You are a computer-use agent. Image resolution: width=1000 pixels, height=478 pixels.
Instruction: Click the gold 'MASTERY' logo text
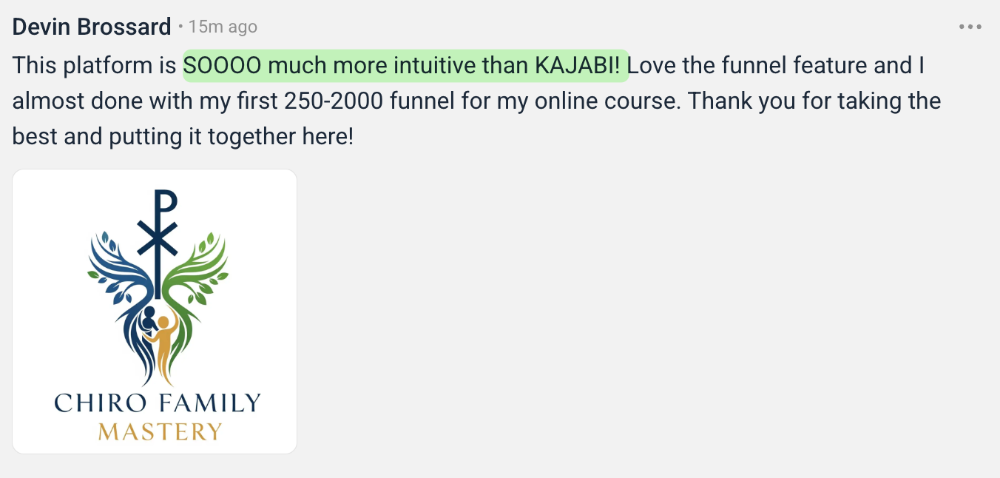159,432
